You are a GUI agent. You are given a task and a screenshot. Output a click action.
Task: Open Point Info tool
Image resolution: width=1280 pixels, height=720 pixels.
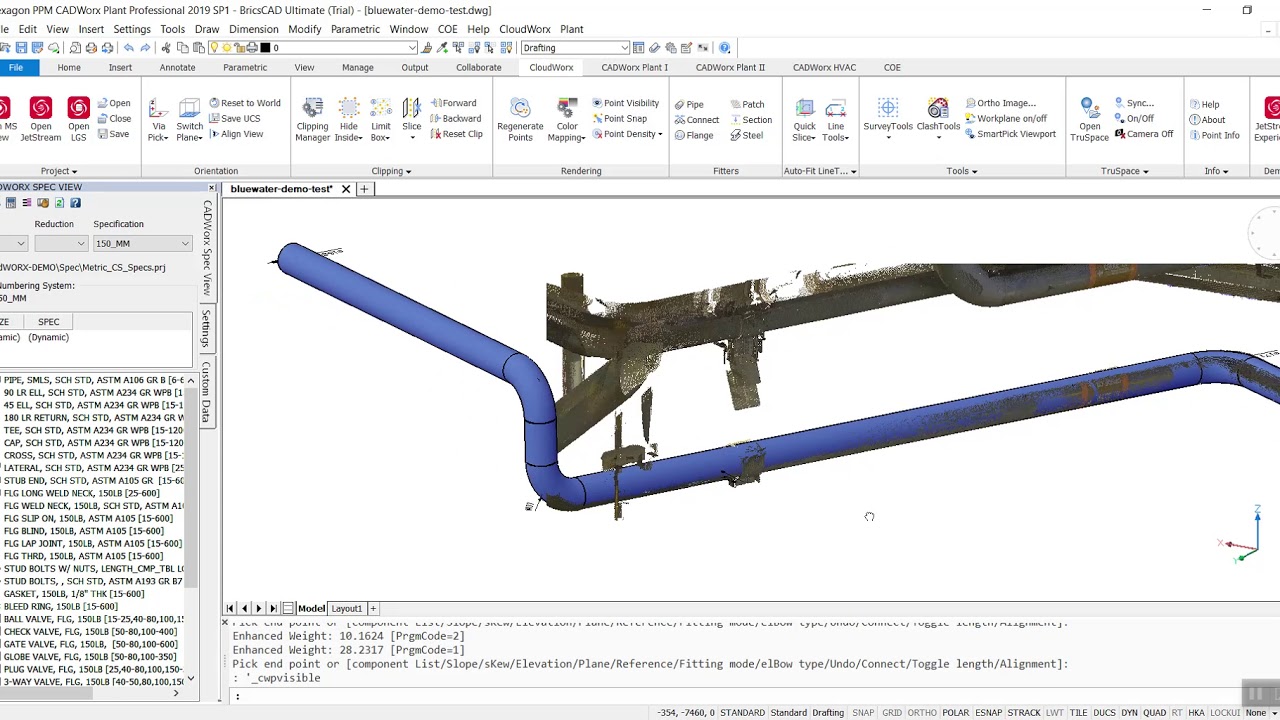(x=1214, y=135)
